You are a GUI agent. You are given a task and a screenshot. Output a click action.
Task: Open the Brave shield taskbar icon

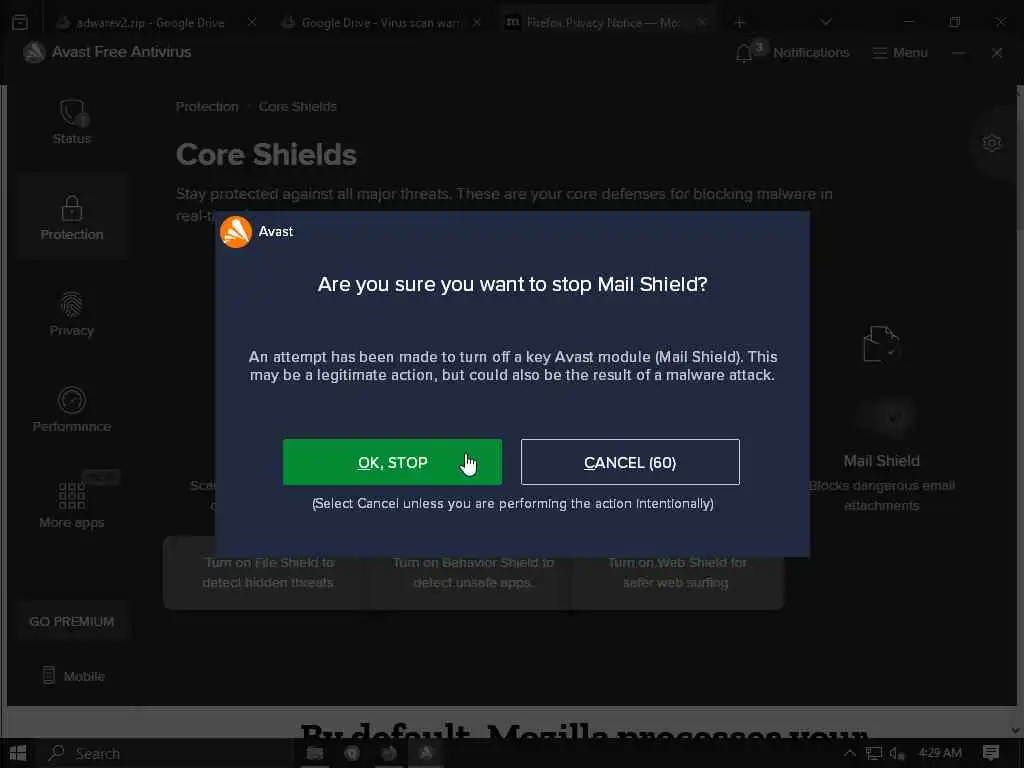point(352,753)
